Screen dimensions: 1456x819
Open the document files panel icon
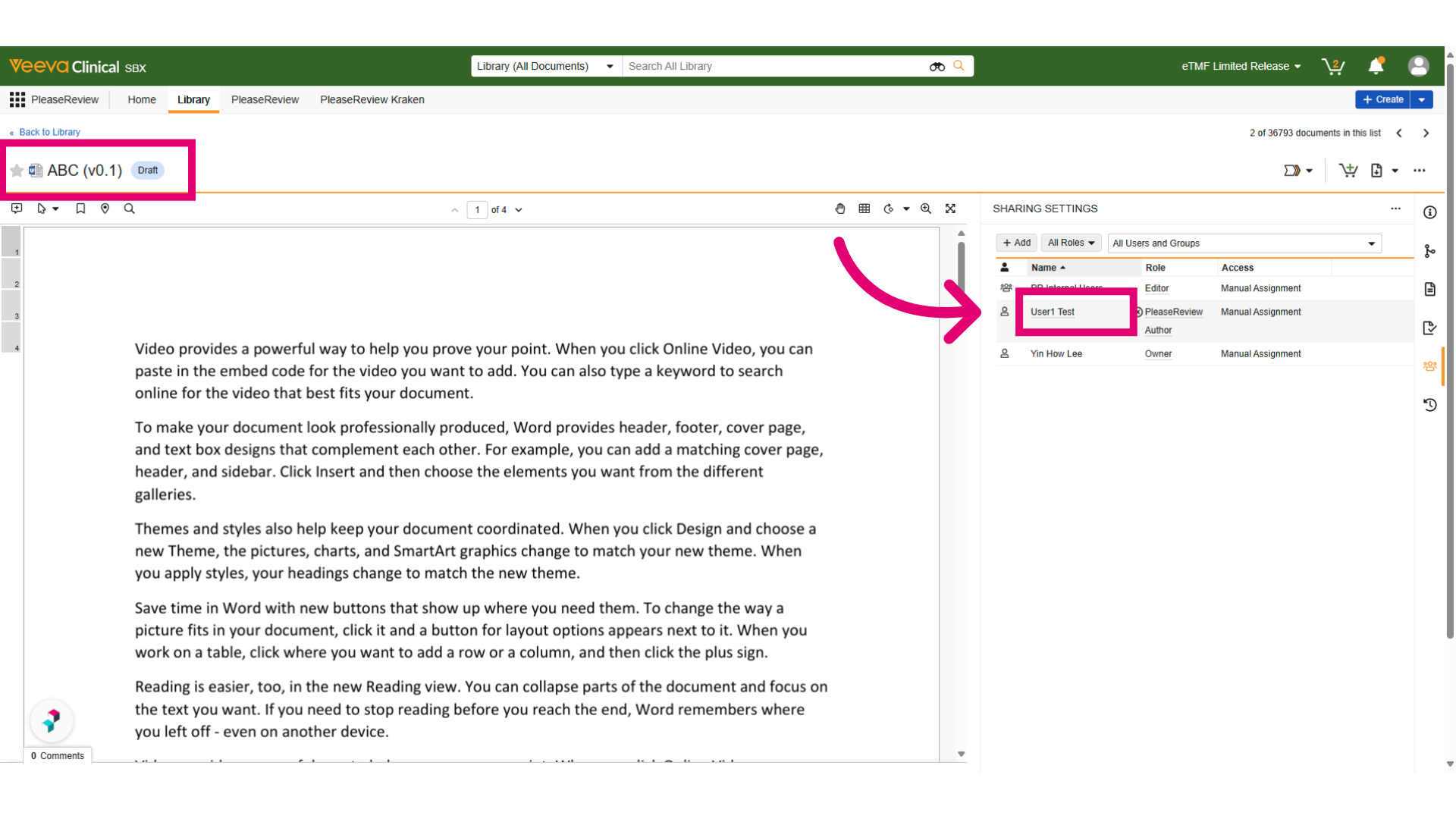point(1430,289)
